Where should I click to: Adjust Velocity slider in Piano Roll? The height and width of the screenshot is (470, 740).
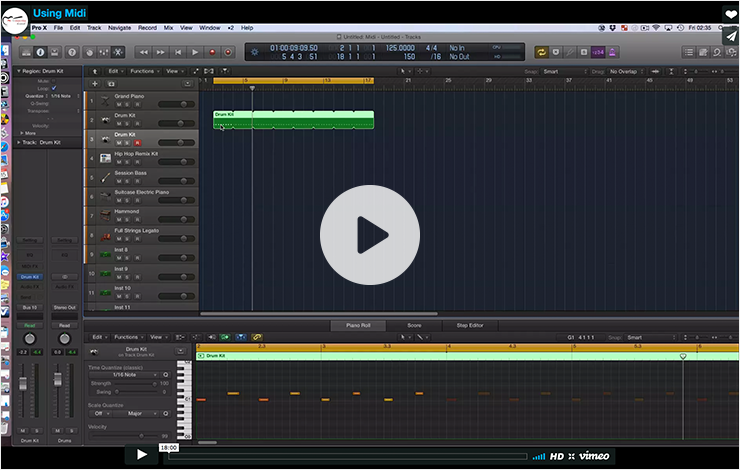point(125,436)
